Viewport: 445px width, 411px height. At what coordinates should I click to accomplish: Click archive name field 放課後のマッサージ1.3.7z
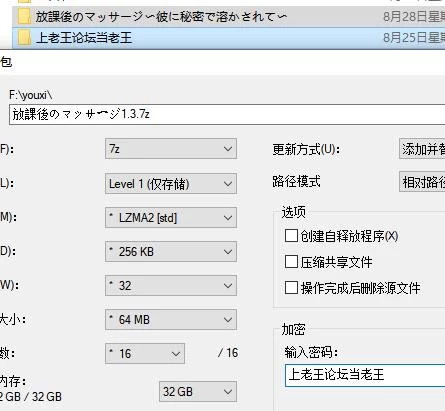click(x=227, y=114)
